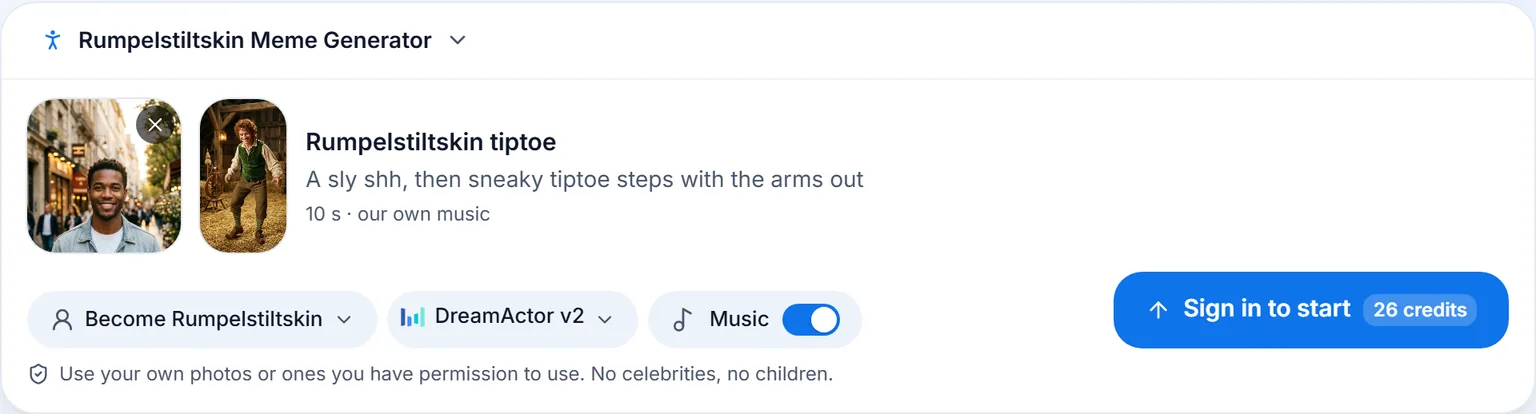Expand the Rumpelstiltskin Meme Generator chevron
The width and height of the screenshot is (1536, 414).
457,40
